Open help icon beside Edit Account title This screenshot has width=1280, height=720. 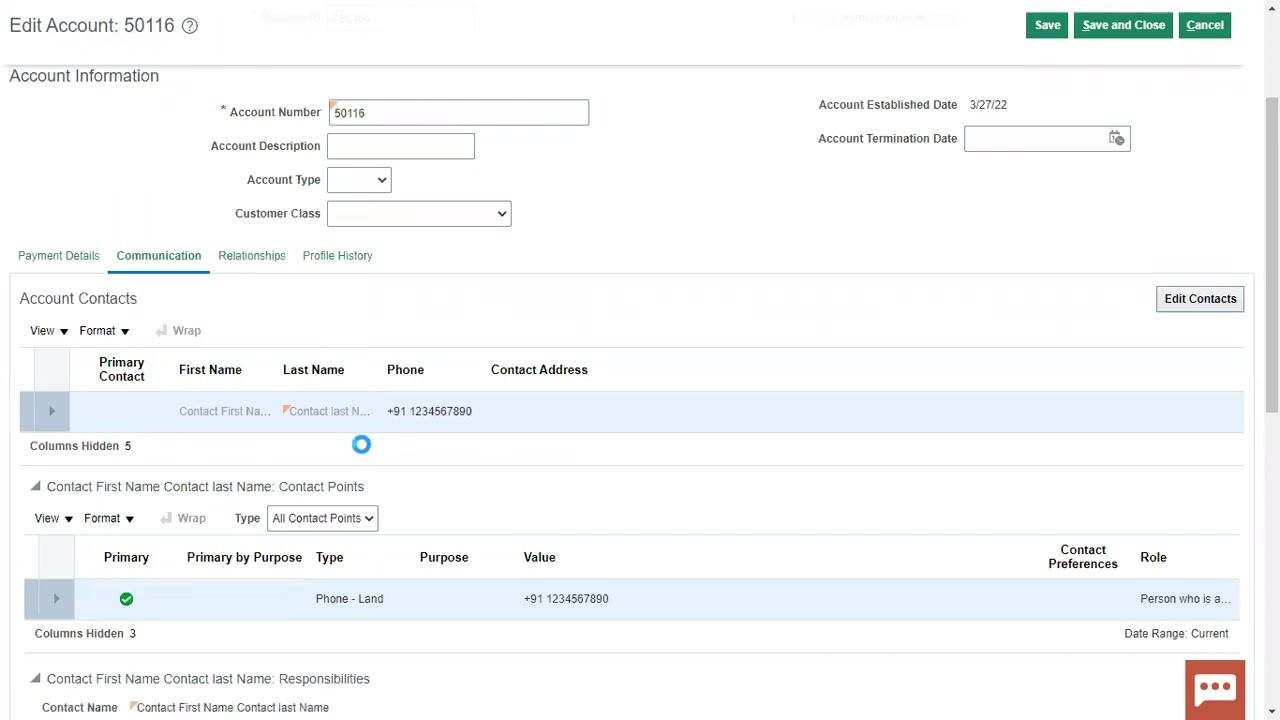point(190,26)
